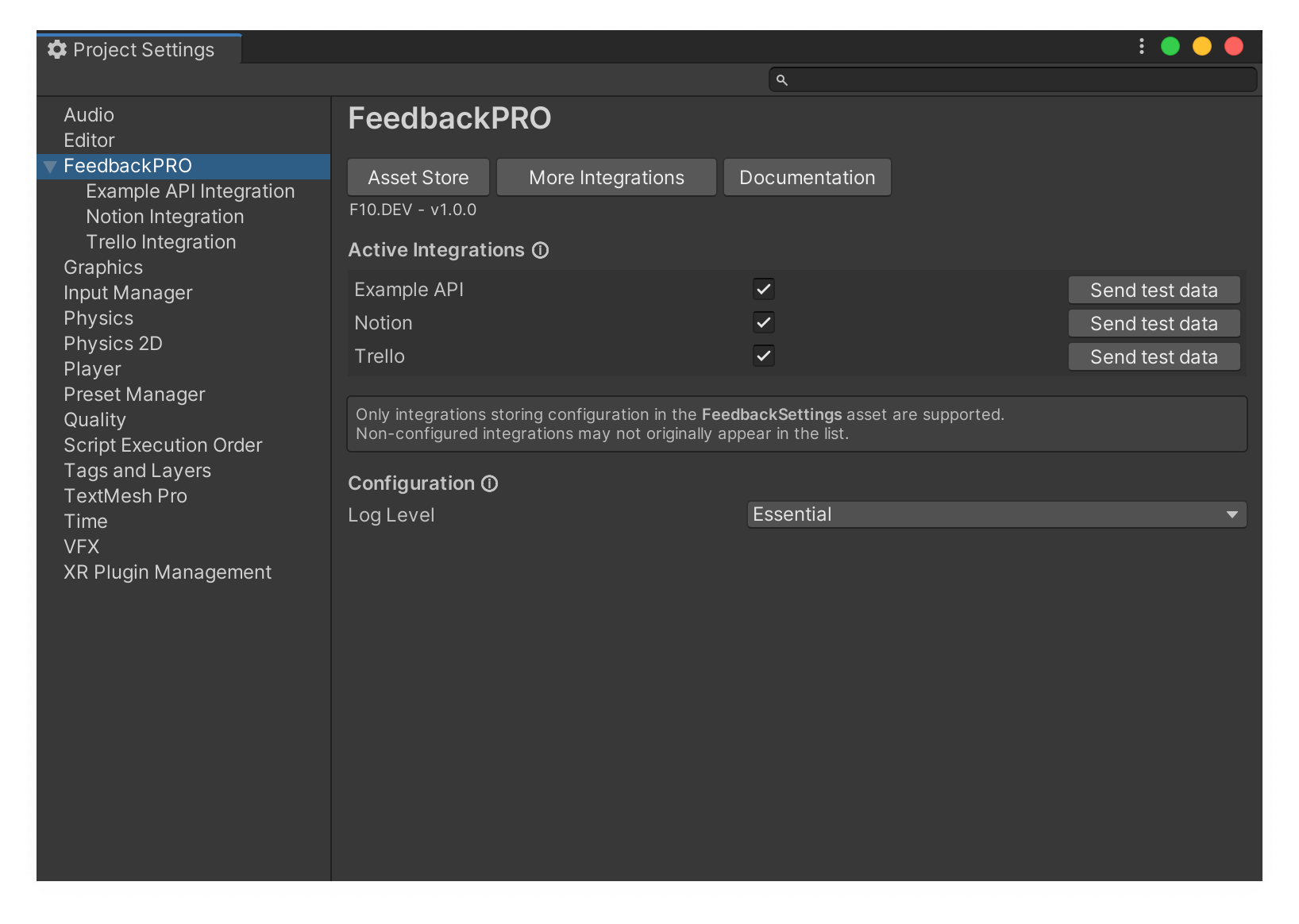This screenshot has height=924, width=1299.
Task: Open the three-dot window menu
Action: pos(1141,46)
